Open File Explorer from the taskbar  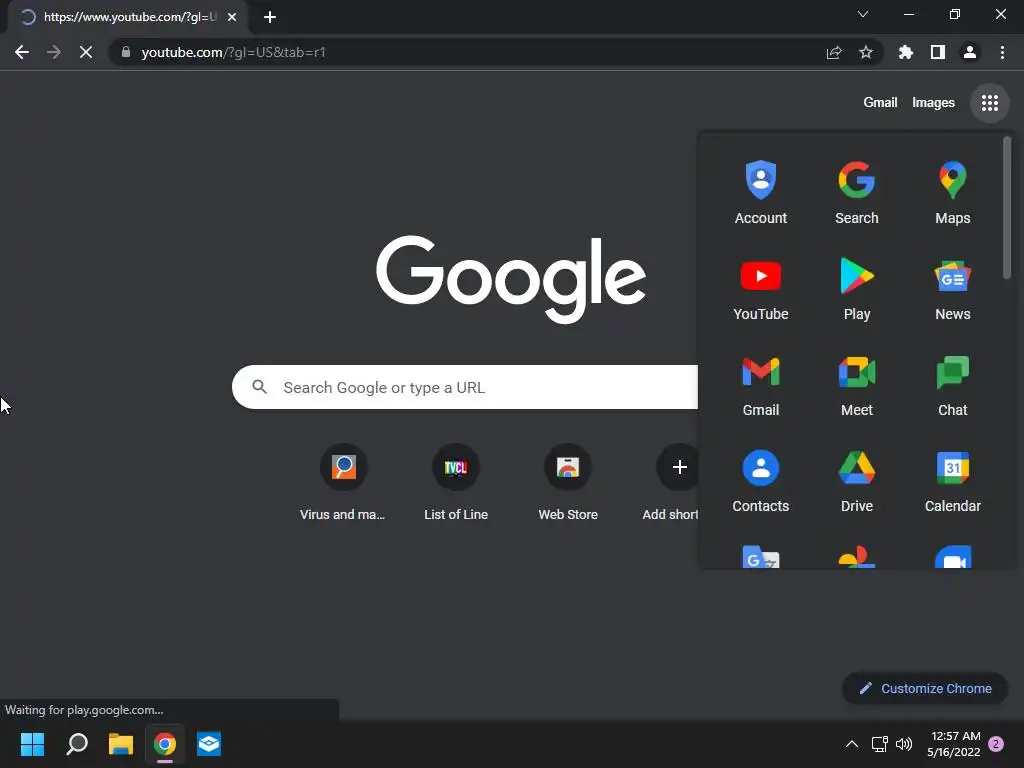pyautogui.click(x=121, y=744)
